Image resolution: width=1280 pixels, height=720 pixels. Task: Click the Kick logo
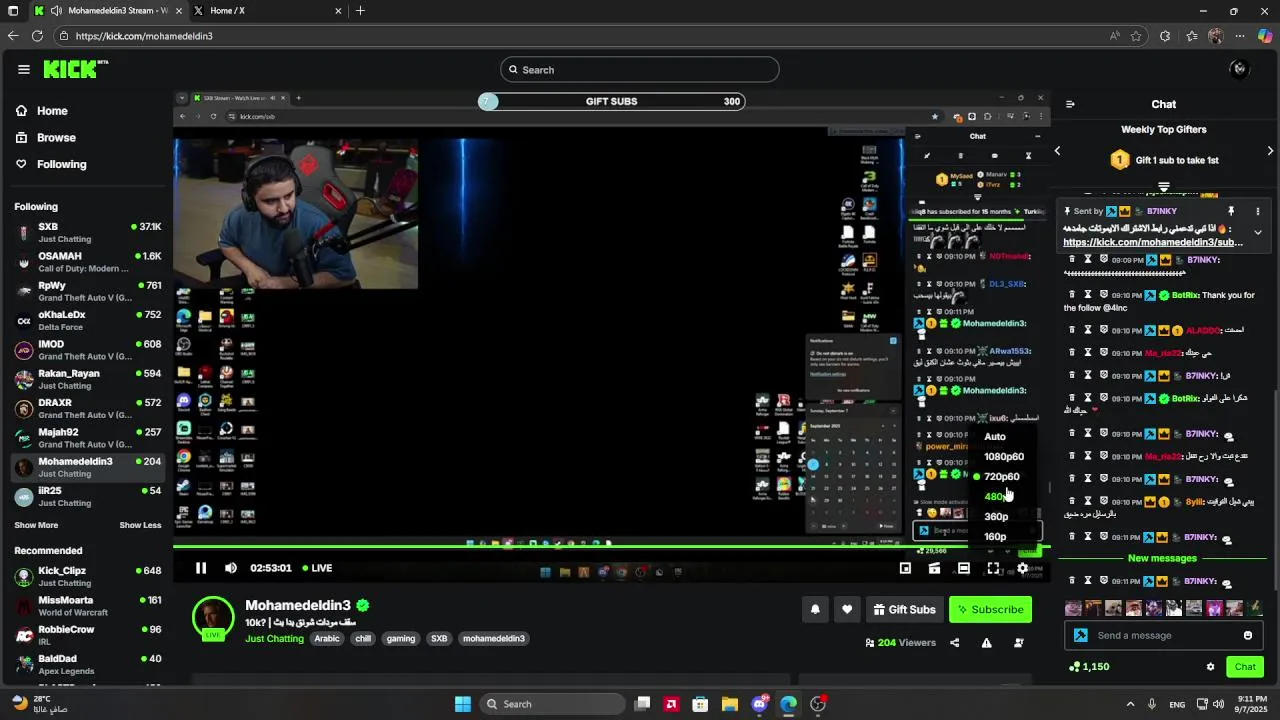pyautogui.click(x=75, y=69)
